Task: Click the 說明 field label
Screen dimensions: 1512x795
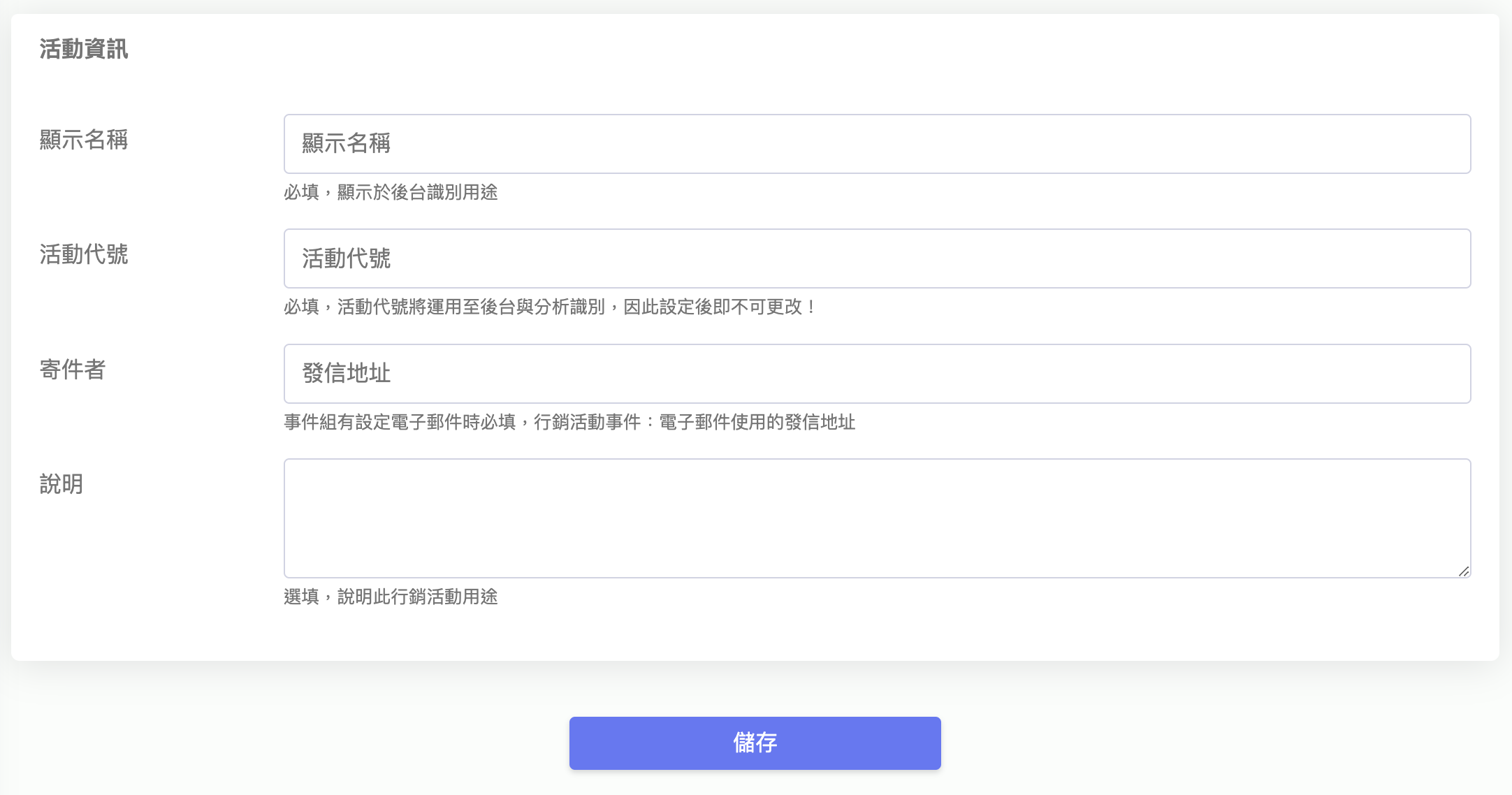Action: coord(61,484)
